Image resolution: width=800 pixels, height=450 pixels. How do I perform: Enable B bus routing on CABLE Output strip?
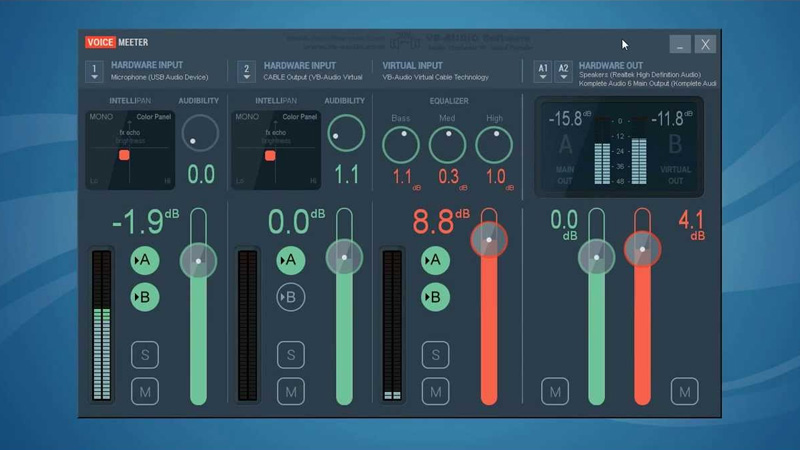(x=290, y=297)
